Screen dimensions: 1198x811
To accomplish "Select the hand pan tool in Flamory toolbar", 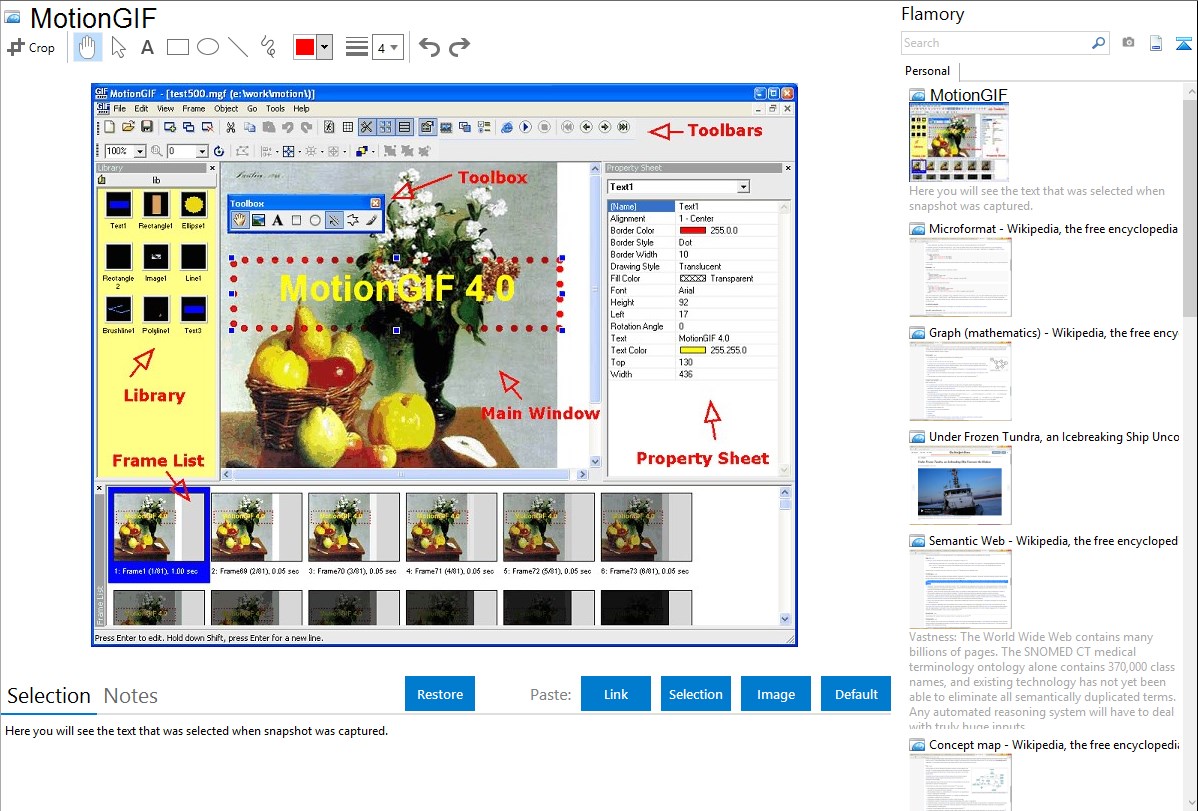I will (87, 47).
